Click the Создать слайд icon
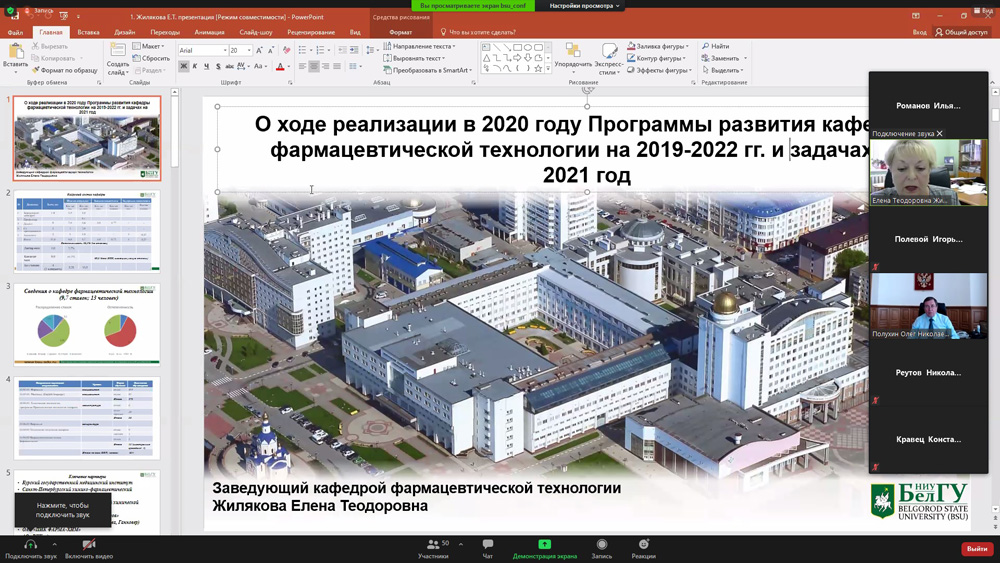Screen dimensions: 1000x563 click(117, 58)
